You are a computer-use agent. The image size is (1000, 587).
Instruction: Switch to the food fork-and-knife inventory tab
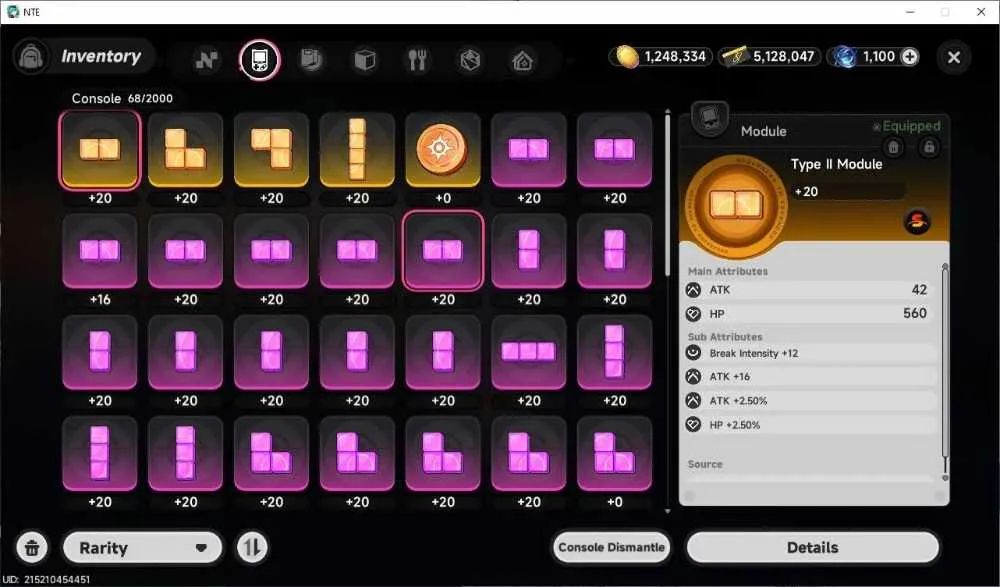(x=417, y=60)
